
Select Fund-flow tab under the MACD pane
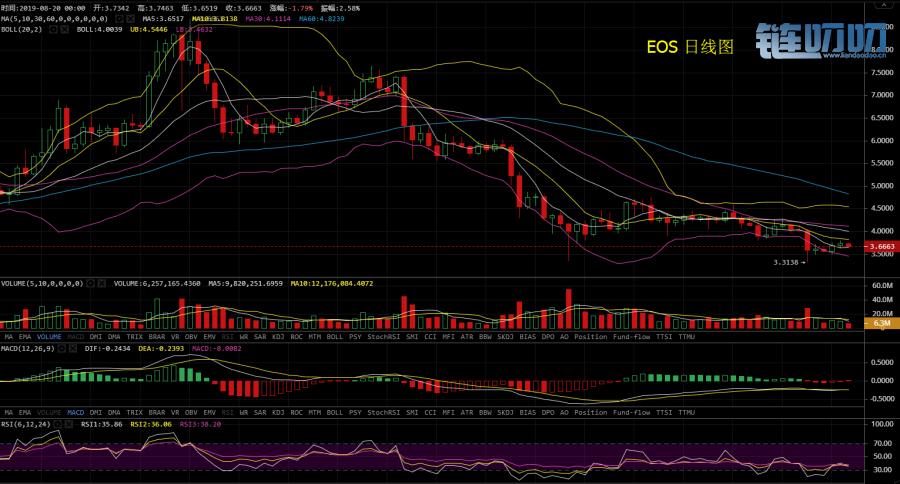click(631, 413)
